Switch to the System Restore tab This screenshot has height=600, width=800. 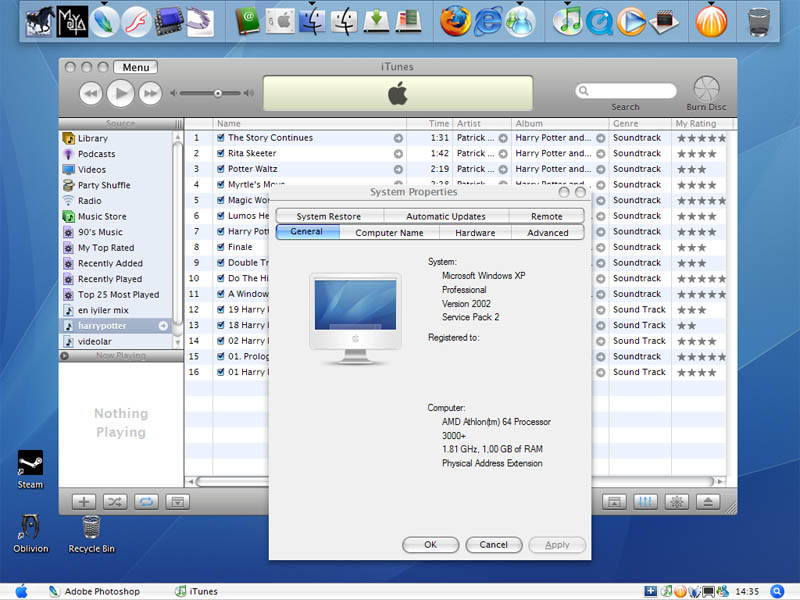pyautogui.click(x=329, y=216)
